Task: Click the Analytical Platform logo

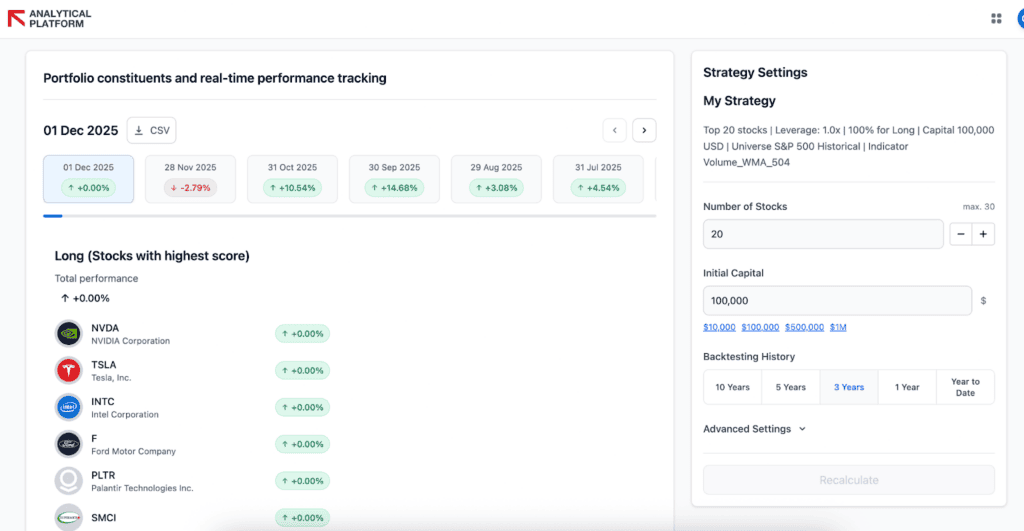Action: click(x=49, y=18)
